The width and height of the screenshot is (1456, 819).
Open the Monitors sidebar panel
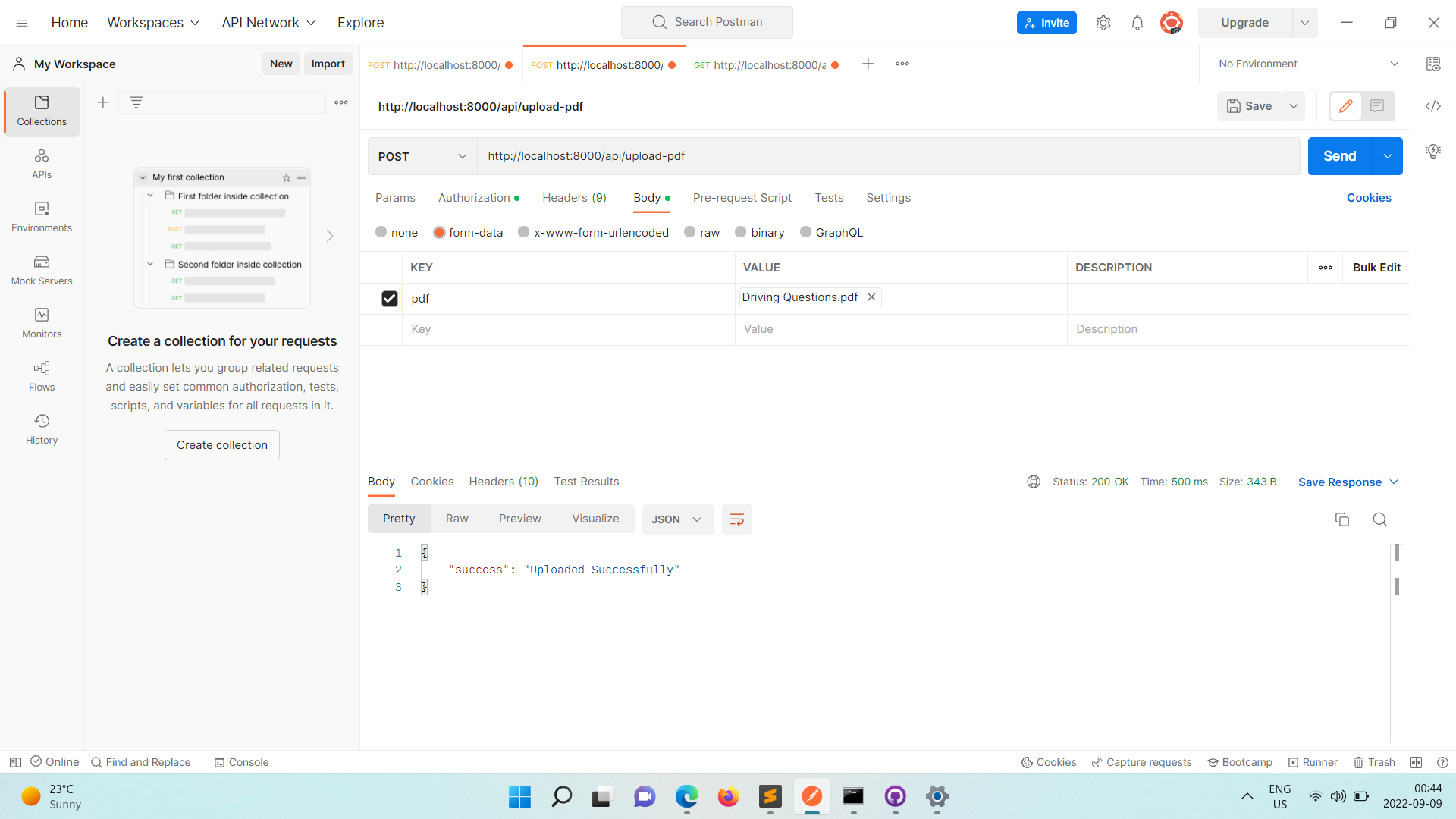tap(41, 324)
